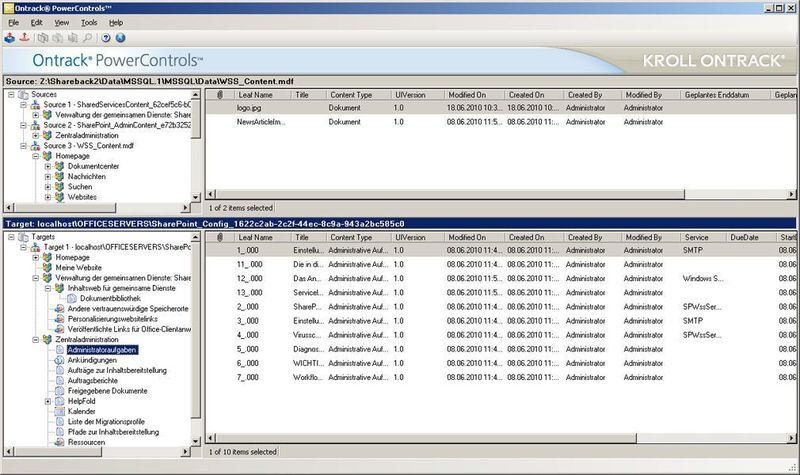Select Administratoraufgaben in the target tree
Image resolution: width=800 pixels, height=475 pixels.
[102, 349]
